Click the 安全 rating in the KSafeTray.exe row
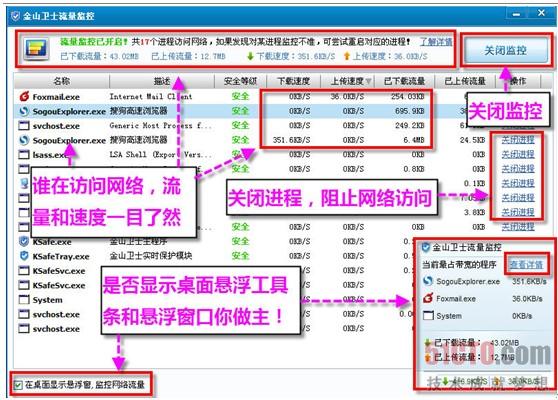Image resolution: width=558 pixels, height=400 pixels. click(x=240, y=256)
